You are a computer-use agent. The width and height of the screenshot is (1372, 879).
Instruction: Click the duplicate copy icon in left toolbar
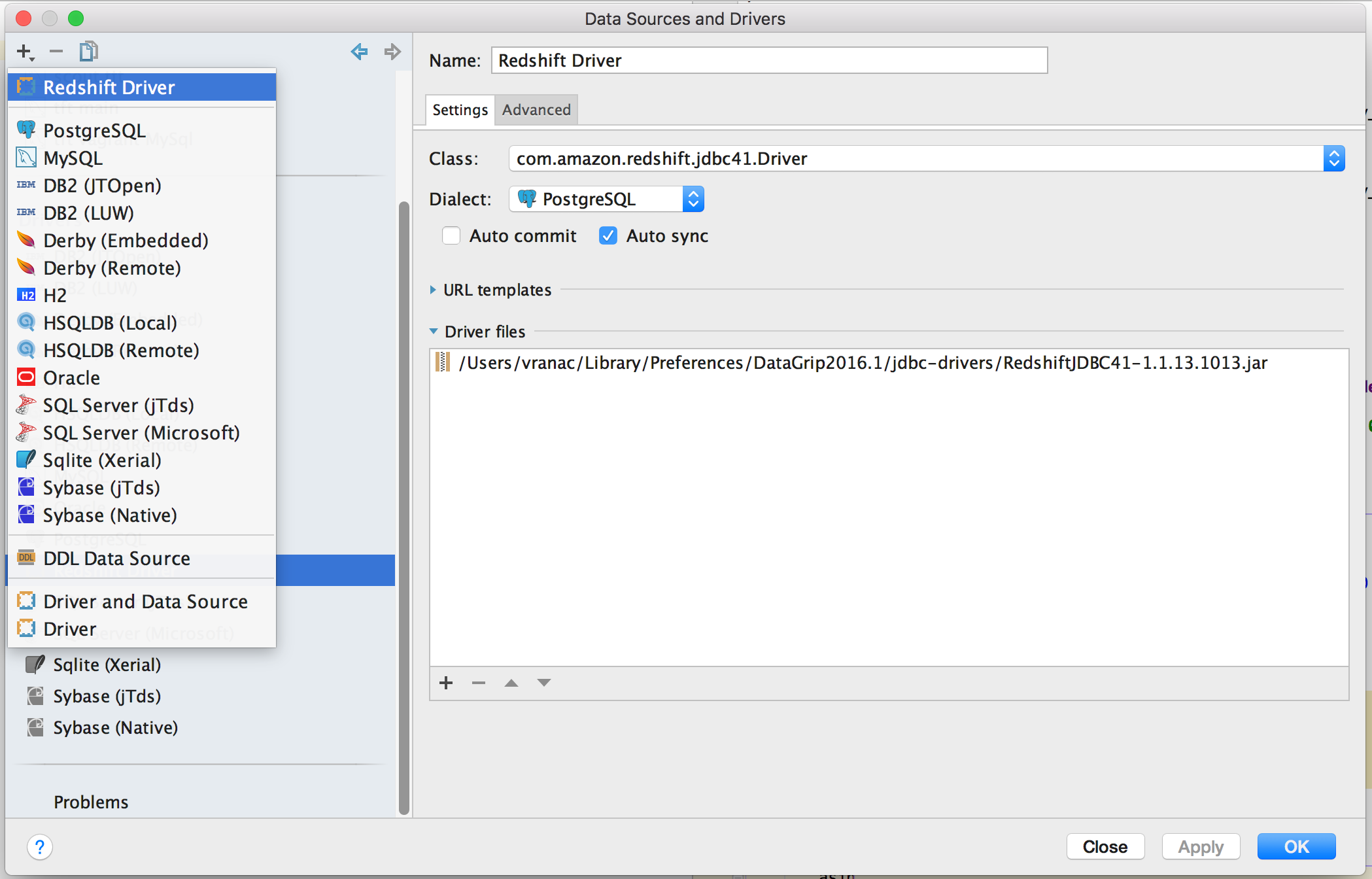tap(88, 51)
